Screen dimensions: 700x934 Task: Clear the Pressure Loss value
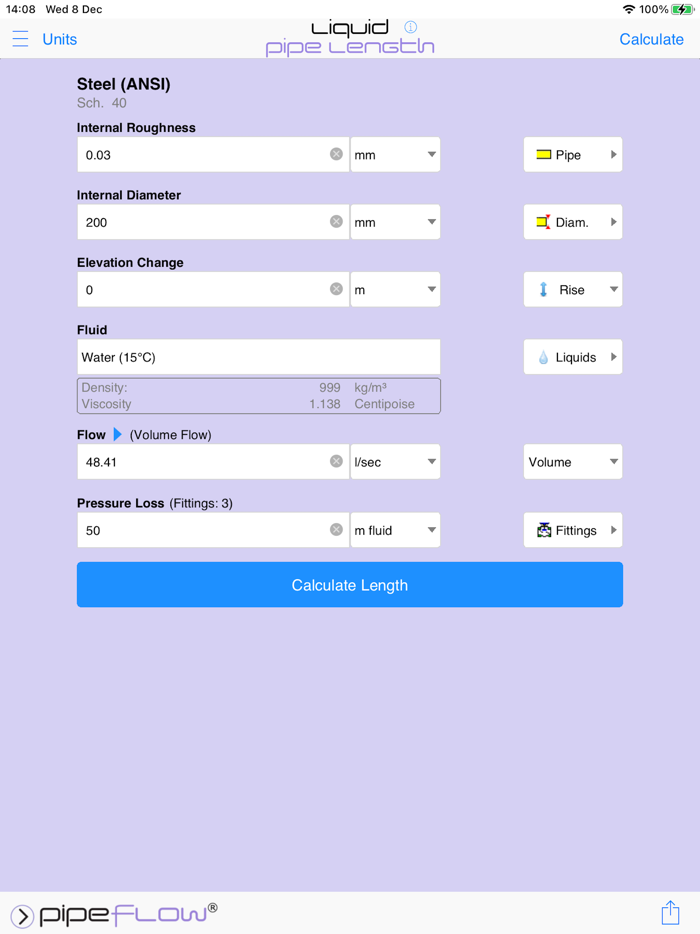pos(336,530)
